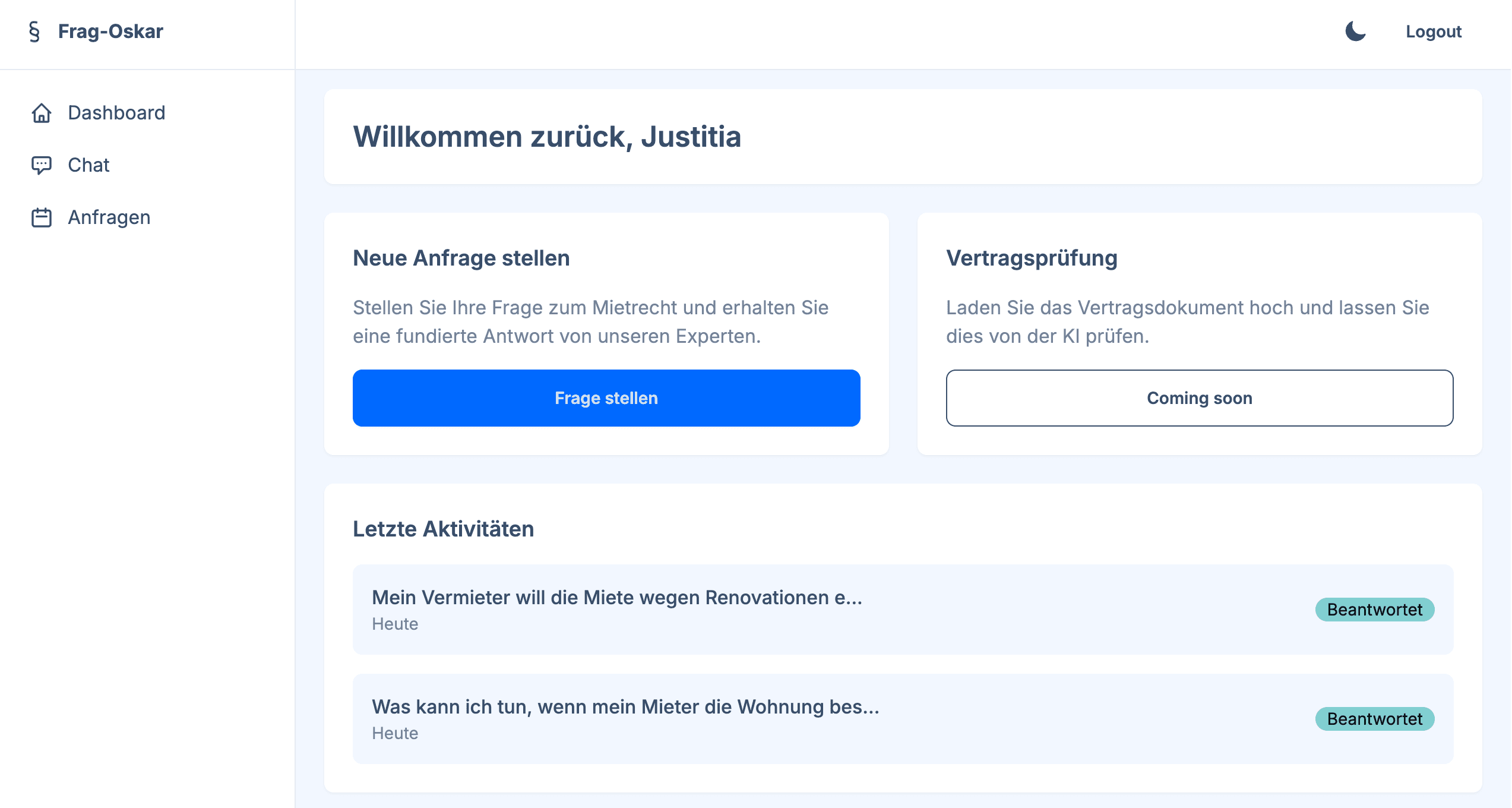This screenshot has width=1512, height=808.
Task: Click the paragraph § logo icon
Action: (x=34, y=31)
